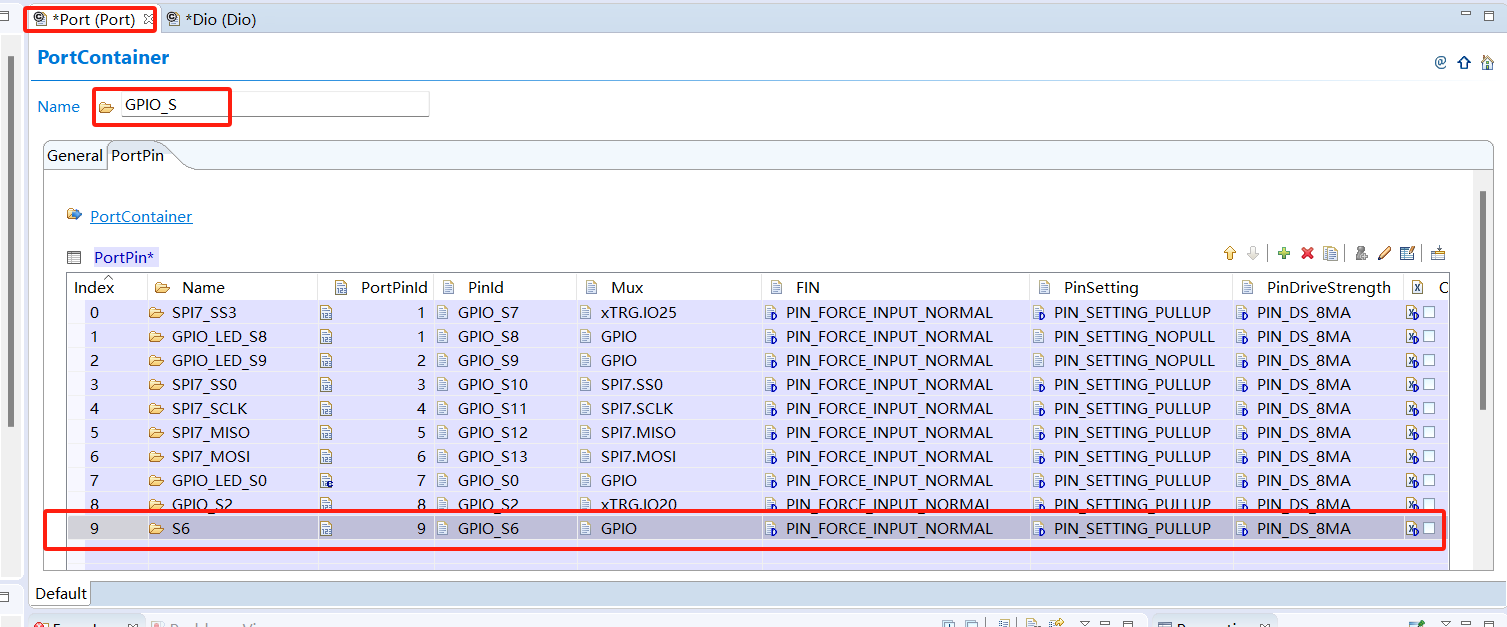Screen dimensions: 1507x627
Task: Click the GPIO_S name input field
Action: 273,104
